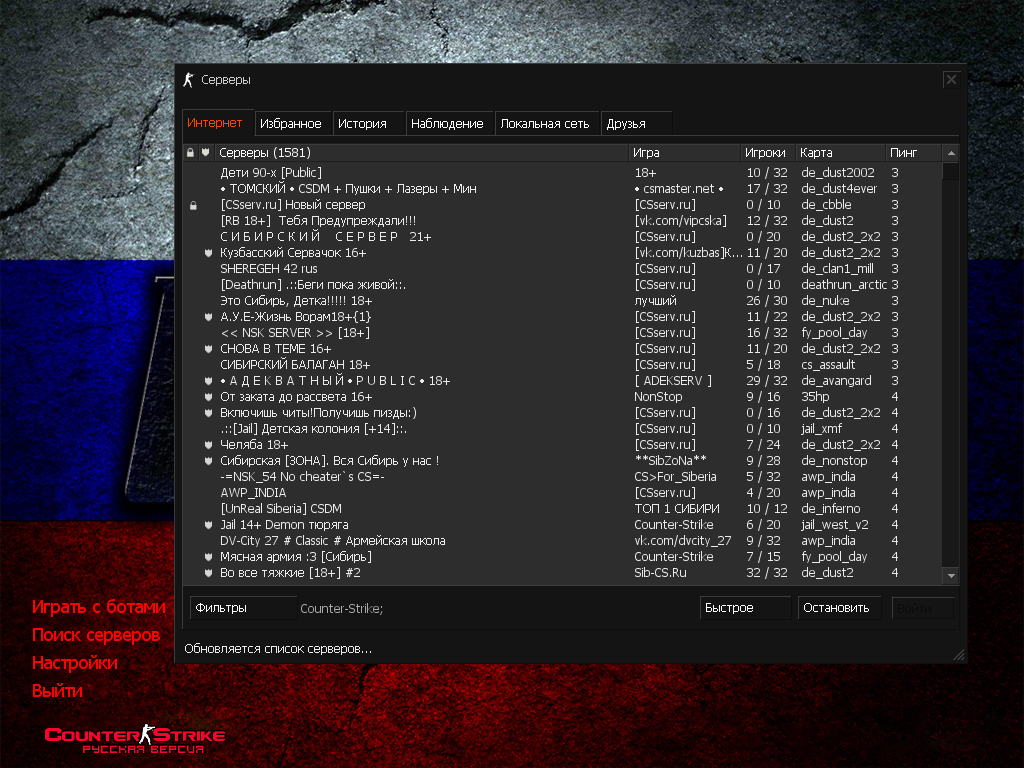Image resolution: width=1024 pixels, height=768 pixels.
Task: Click the shield icon beside А Д Е К В А Т Н Ы Й PUBLIC
Action: 208,381
